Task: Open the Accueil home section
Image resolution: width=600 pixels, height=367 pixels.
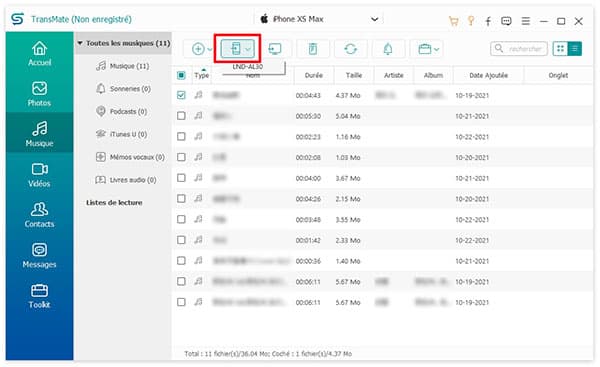Action: pyautogui.click(x=39, y=53)
